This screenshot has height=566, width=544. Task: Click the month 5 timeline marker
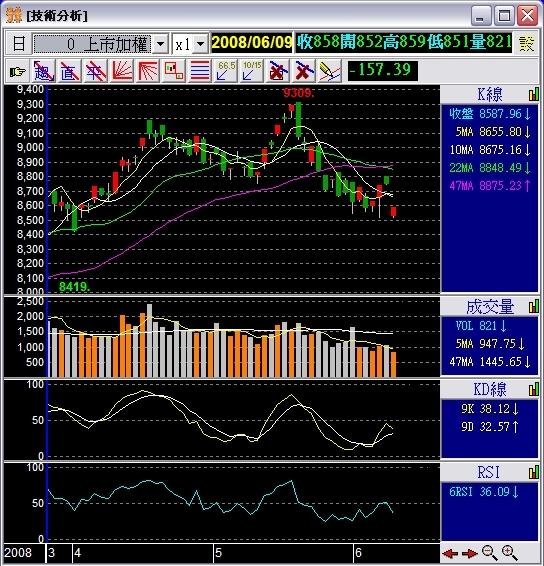pyautogui.click(x=218, y=553)
